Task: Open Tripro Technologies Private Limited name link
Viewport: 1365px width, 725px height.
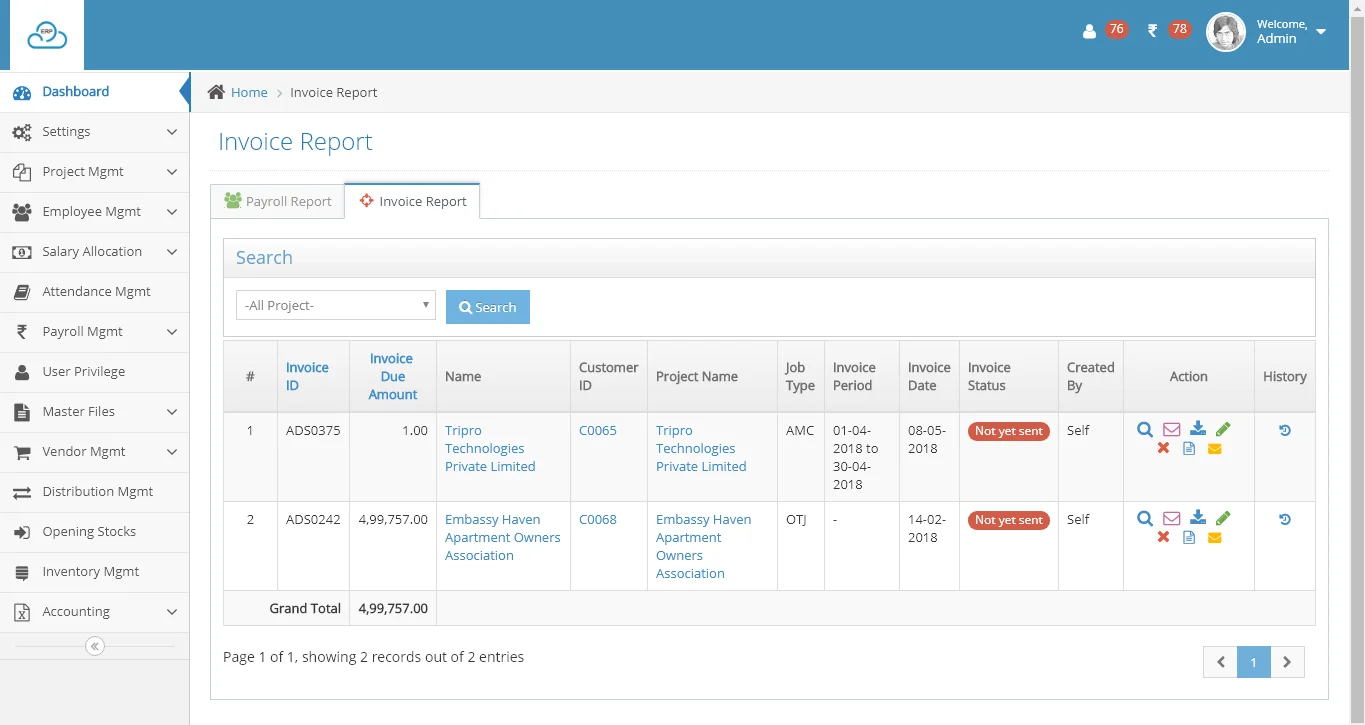Action: point(490,448)
